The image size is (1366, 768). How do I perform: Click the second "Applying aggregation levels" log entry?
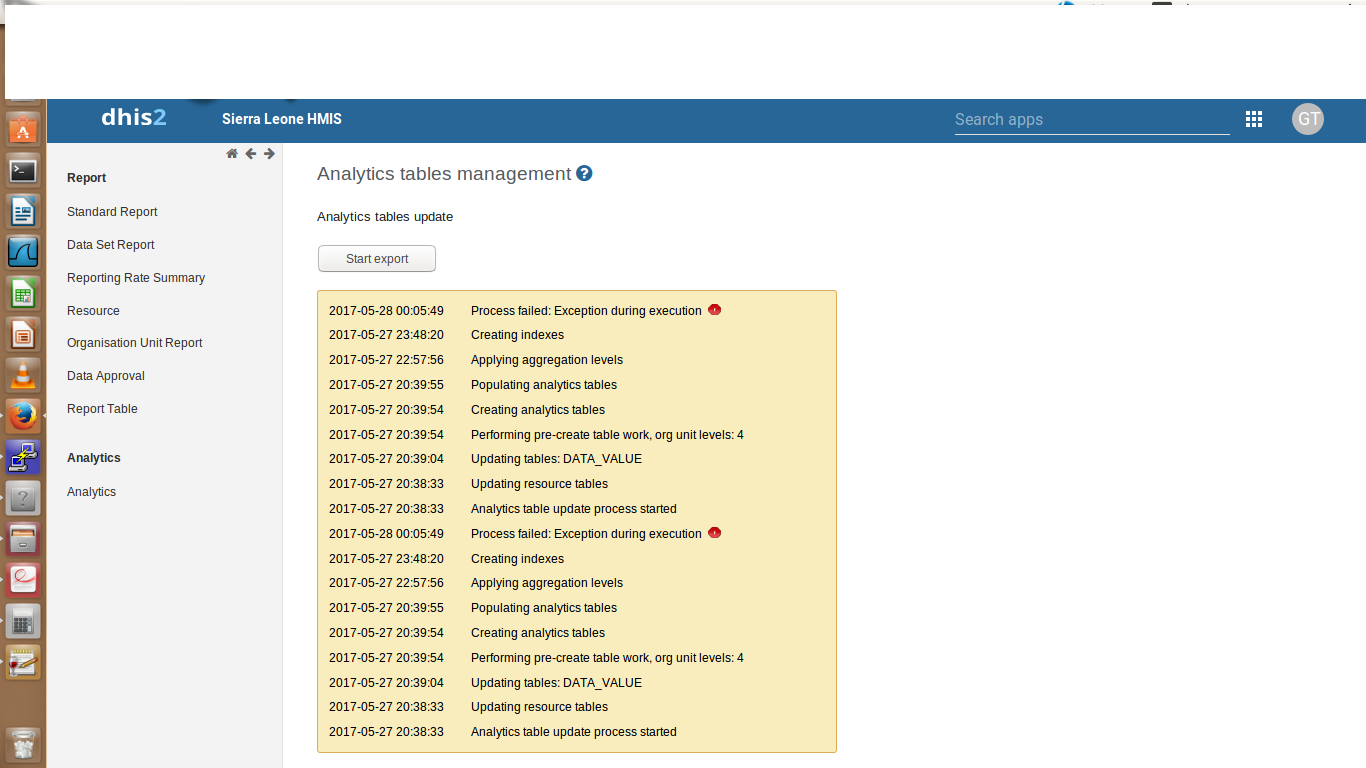[547, 583]
